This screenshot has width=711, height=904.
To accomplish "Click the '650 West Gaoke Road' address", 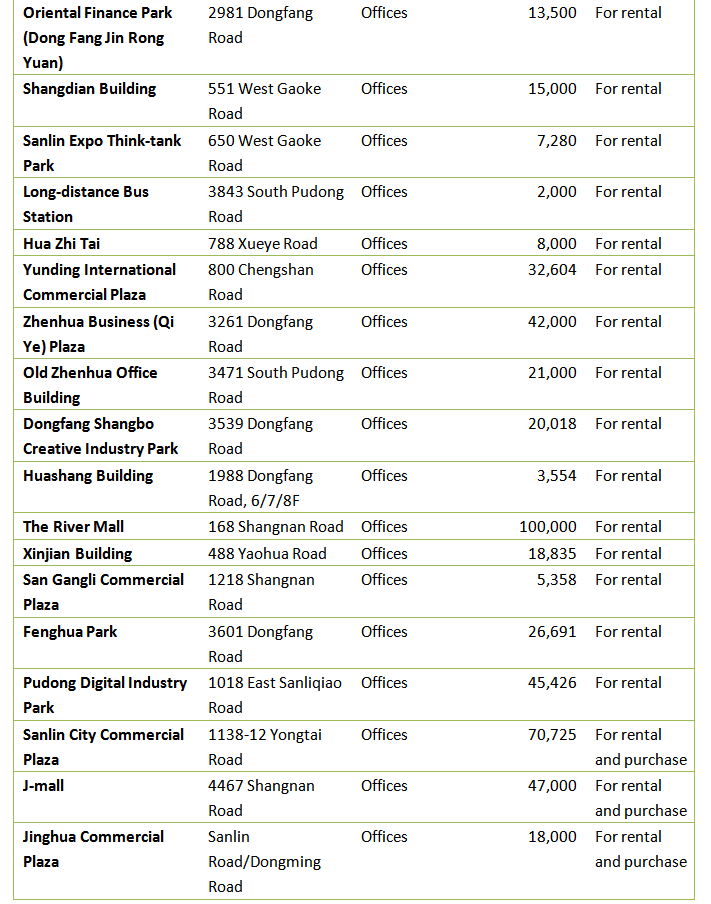I will pyautogui.click(x=265, y=153).
